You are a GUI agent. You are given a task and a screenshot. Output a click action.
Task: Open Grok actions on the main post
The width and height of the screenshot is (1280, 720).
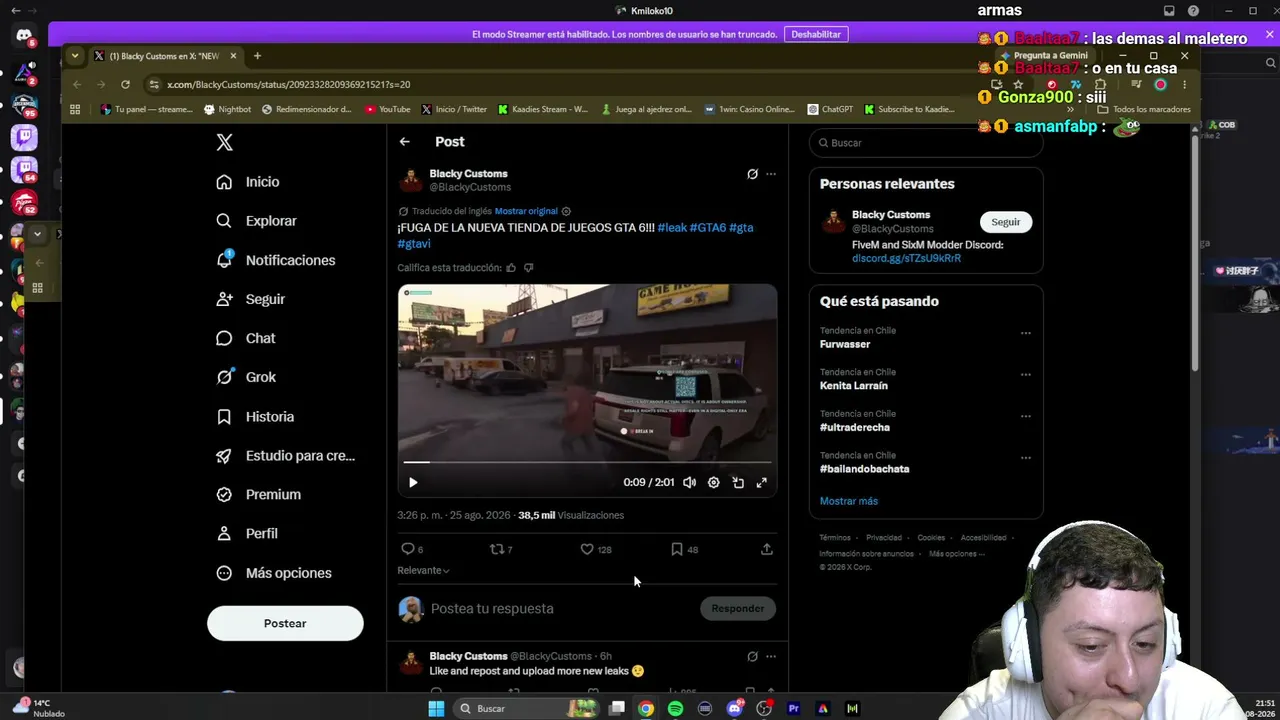click(752, 174)
